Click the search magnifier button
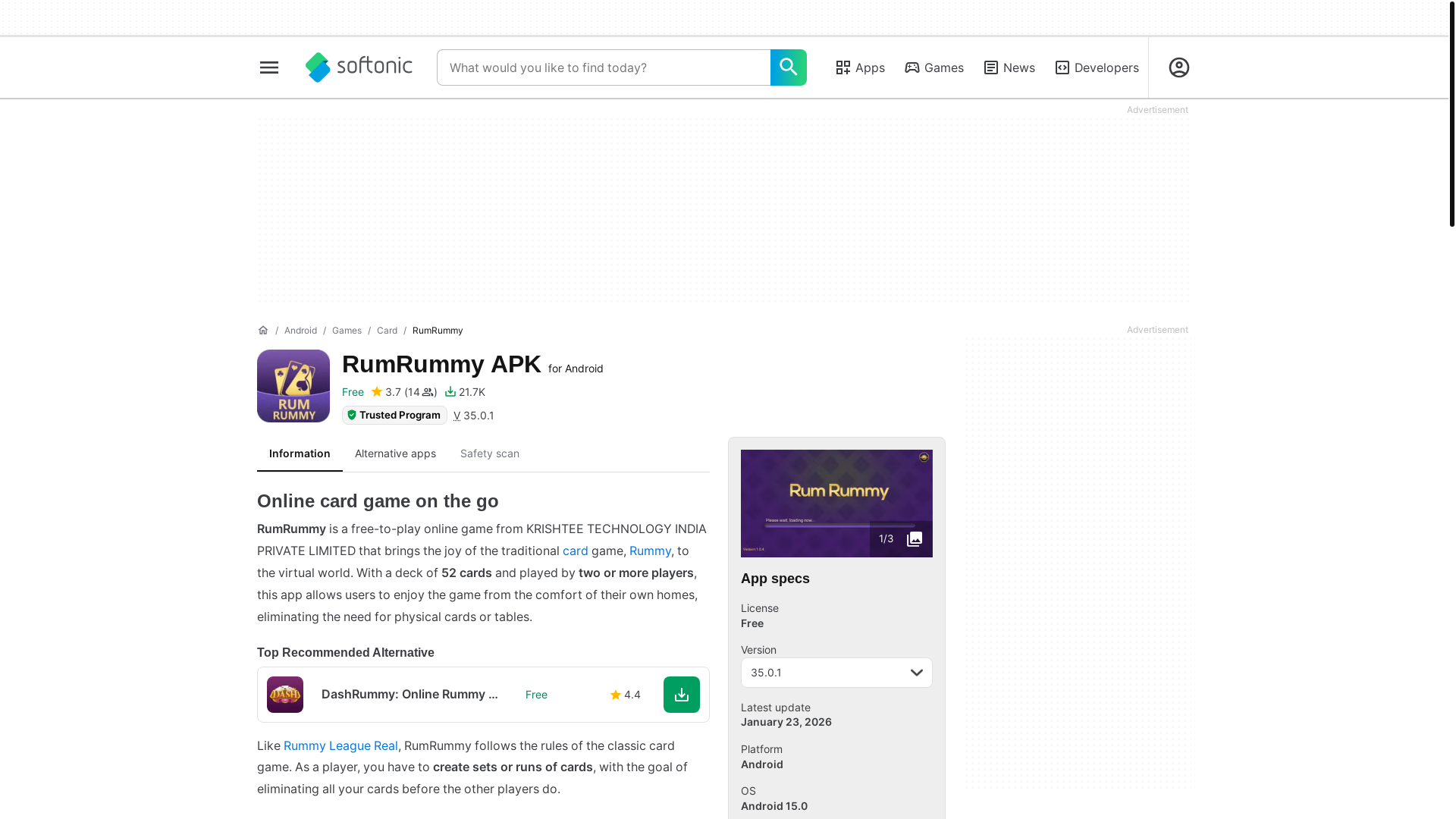Image resolution: width=1456 pixels, height=819 pixels. (788, 67)
